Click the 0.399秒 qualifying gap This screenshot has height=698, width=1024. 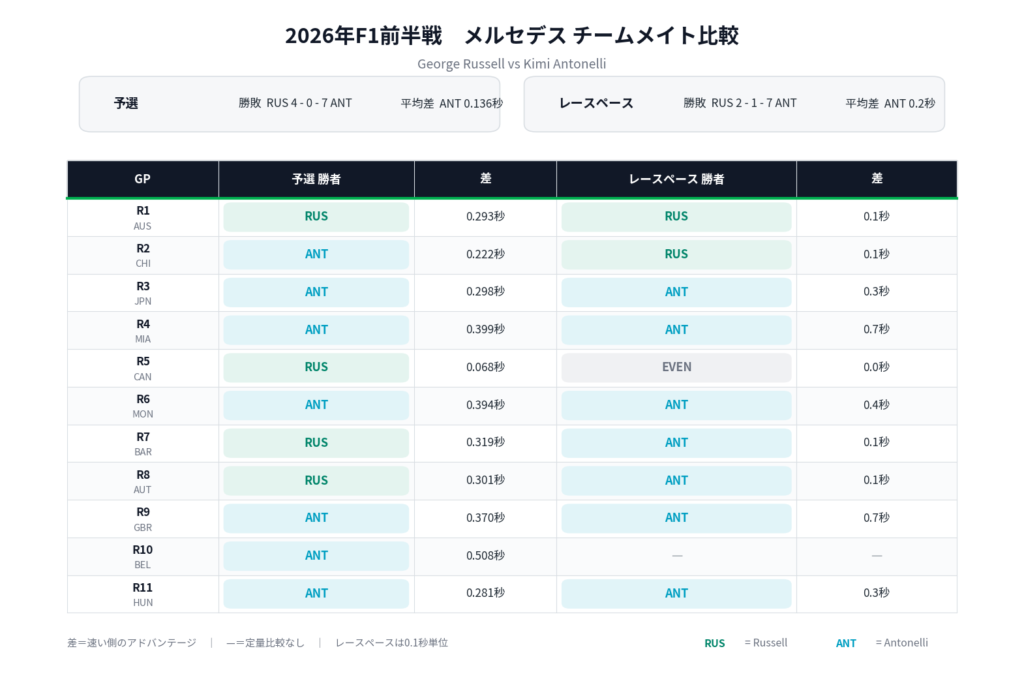pos(485,330)
